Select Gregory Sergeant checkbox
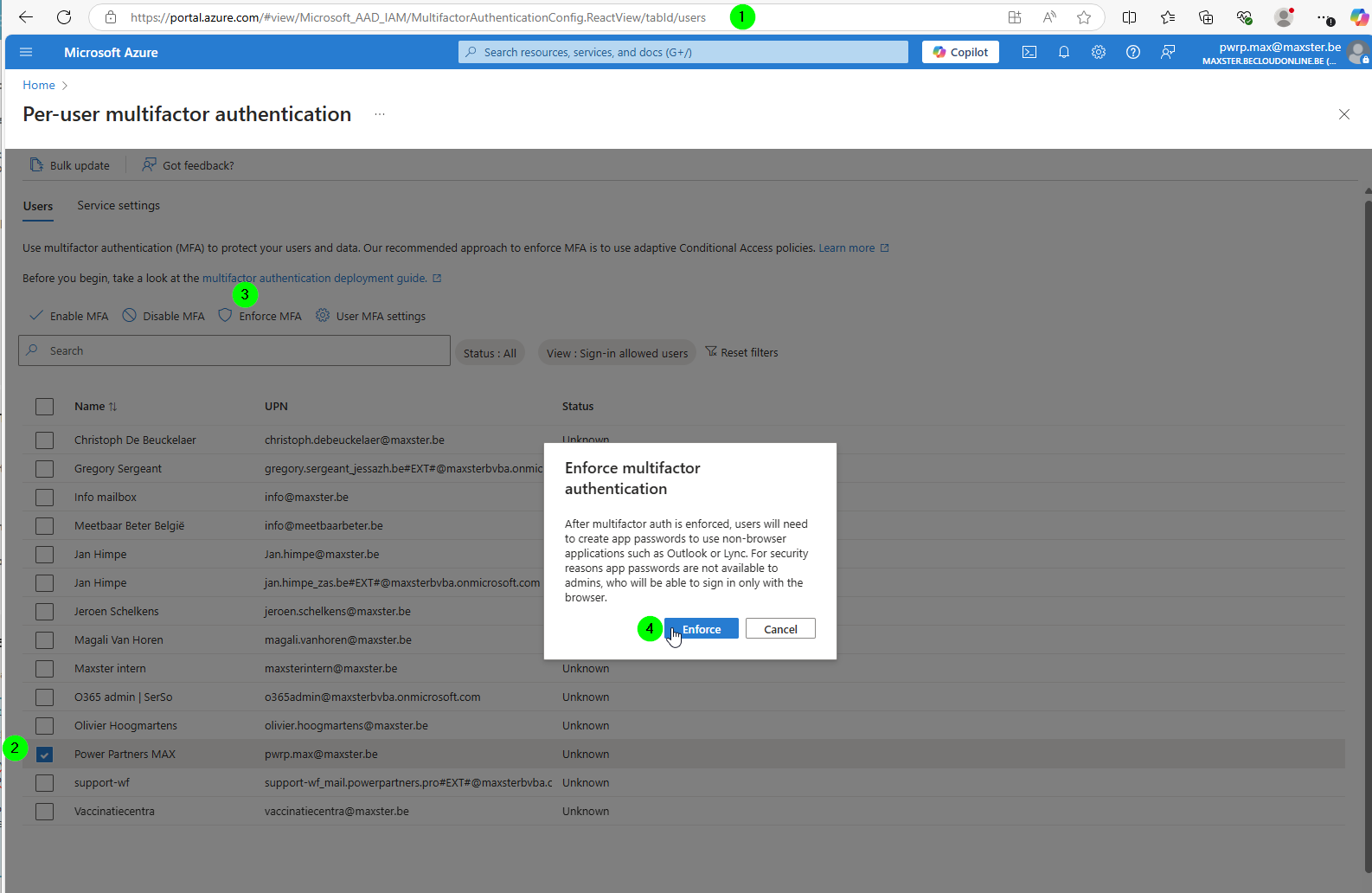This screenshot has height=893, width=1372. (x=45, y=469)
